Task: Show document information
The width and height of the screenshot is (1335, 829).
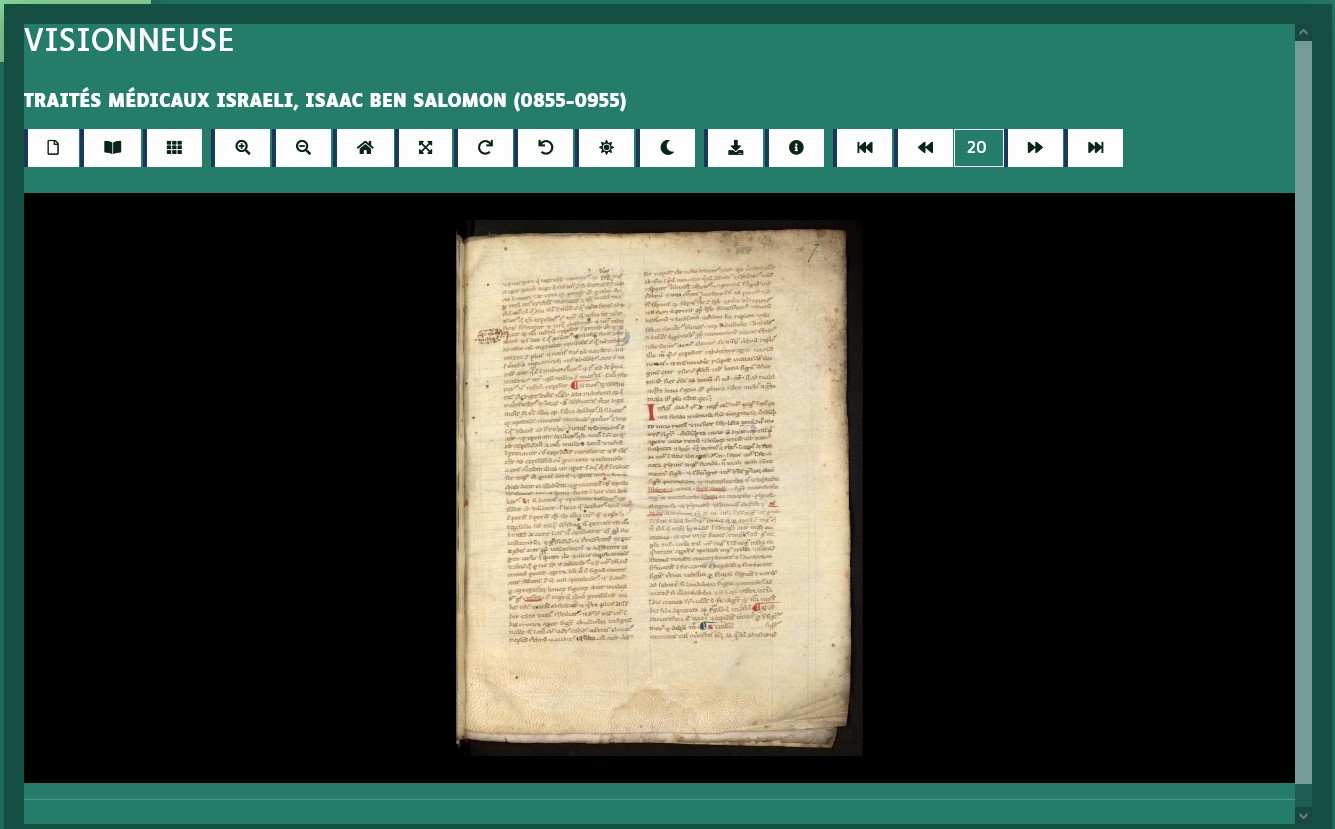Action: (796, 148)
